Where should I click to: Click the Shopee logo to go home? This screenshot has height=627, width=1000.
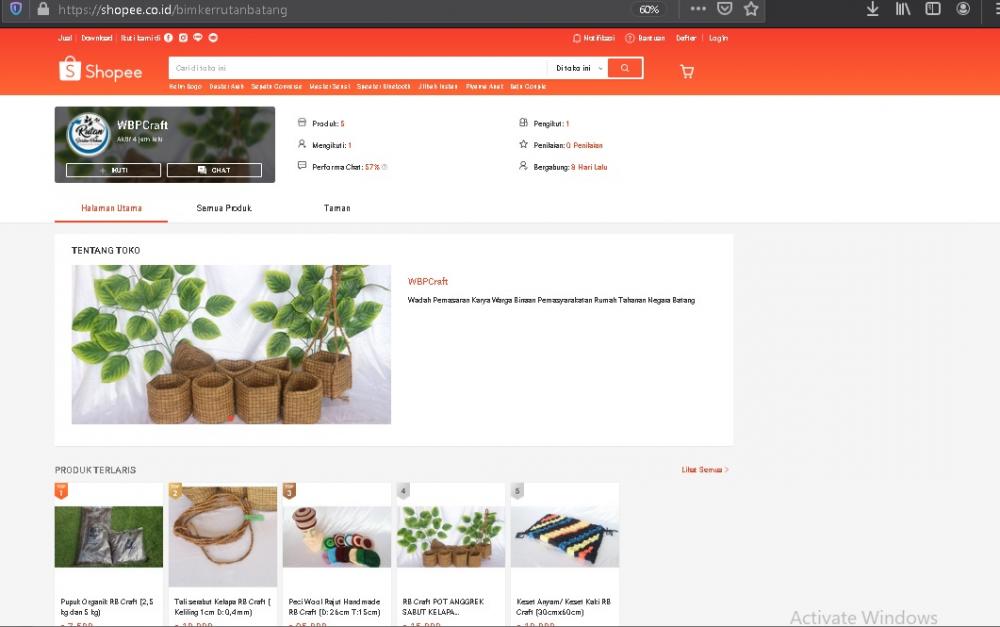click(100, 69)
